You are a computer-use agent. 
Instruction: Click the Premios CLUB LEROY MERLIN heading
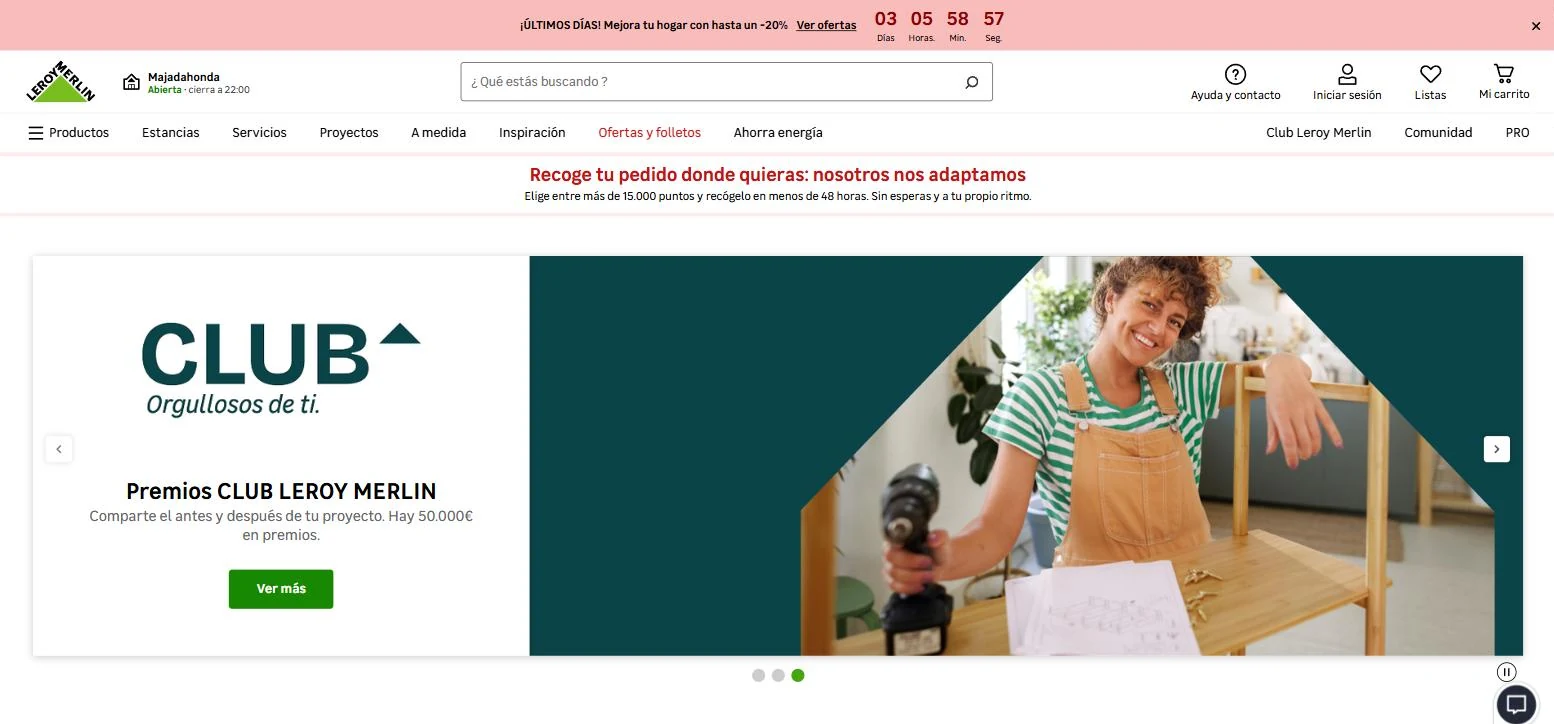tap(281, 491)
